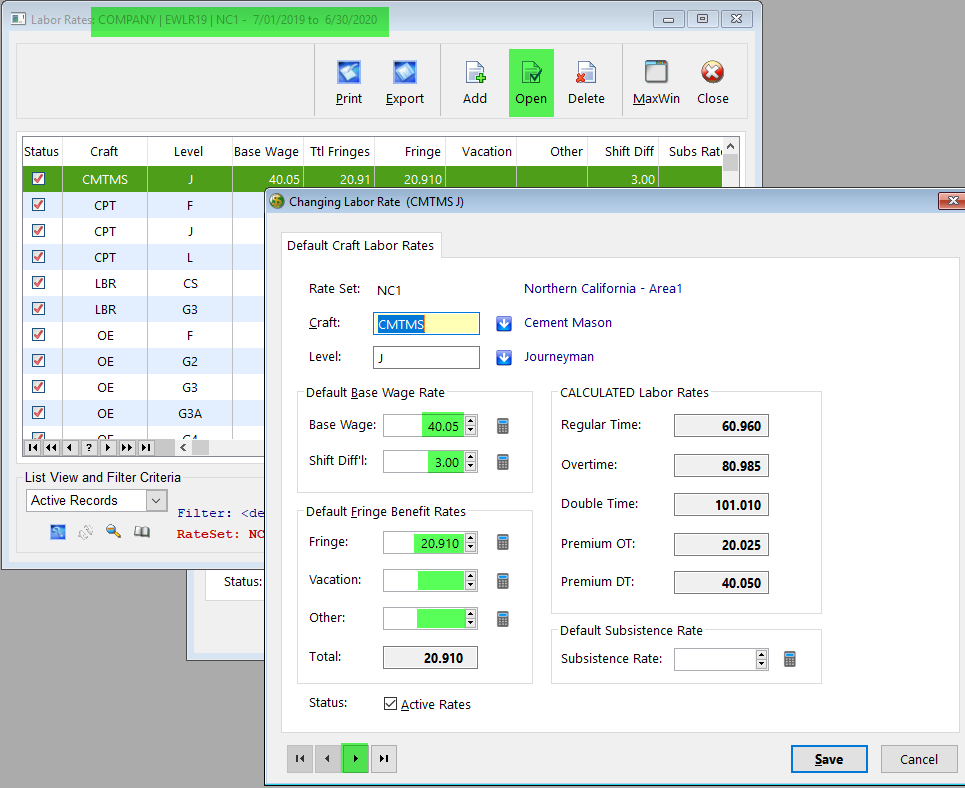This screenshot has height=788, width=965.
Task: Click the Open record icon
Action: coord(531,73)
